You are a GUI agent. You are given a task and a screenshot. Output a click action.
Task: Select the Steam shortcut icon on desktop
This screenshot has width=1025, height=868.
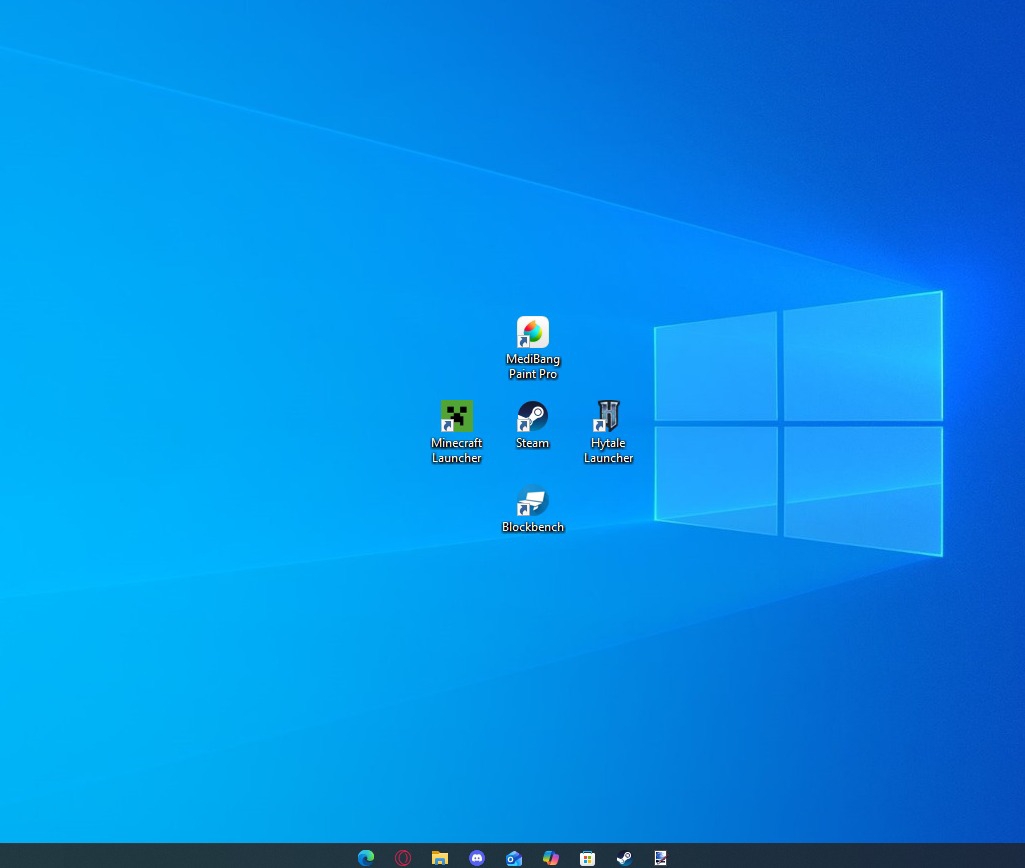(x=533, y=416)
